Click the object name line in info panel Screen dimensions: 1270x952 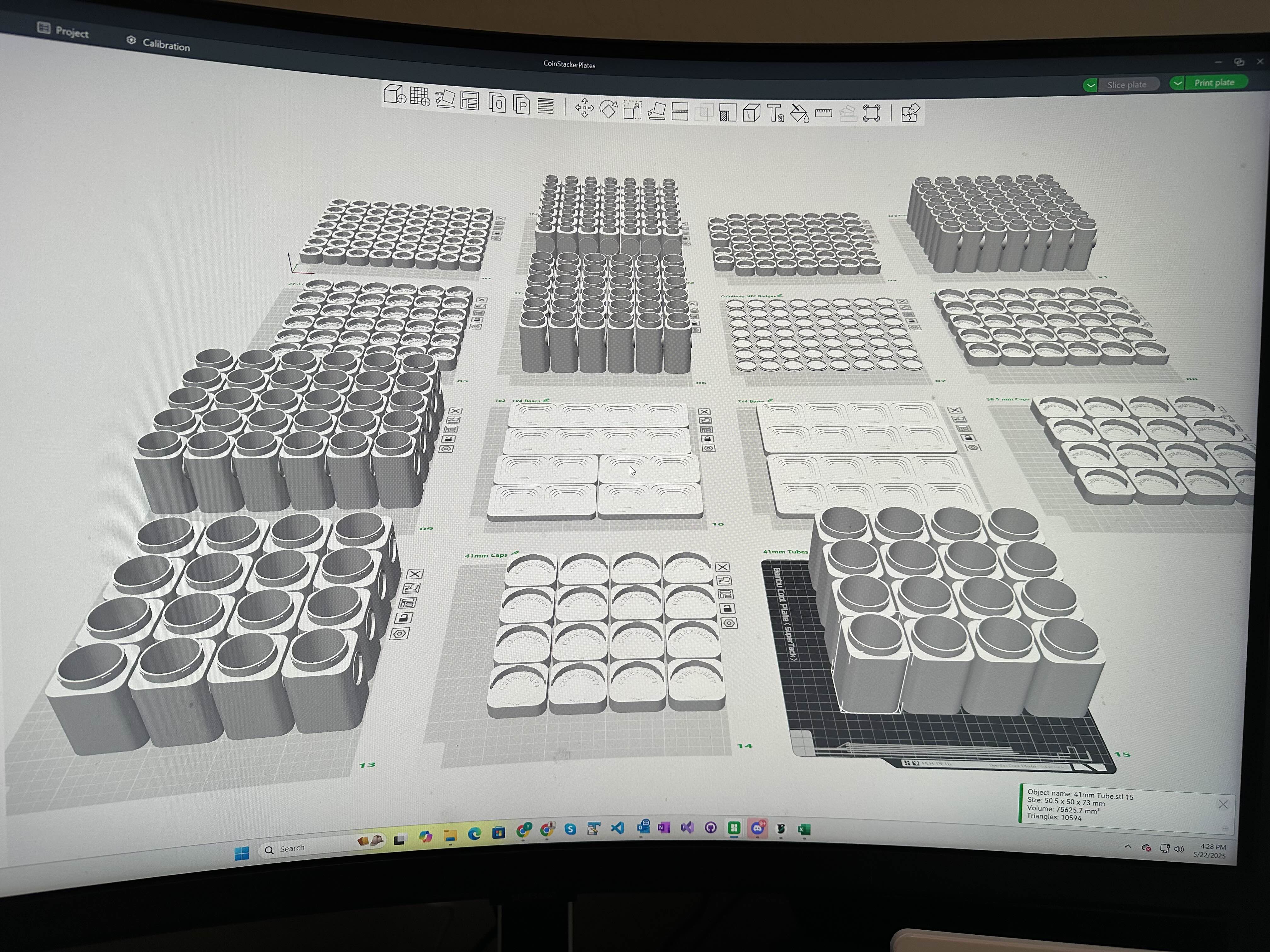pos(1080,795)
